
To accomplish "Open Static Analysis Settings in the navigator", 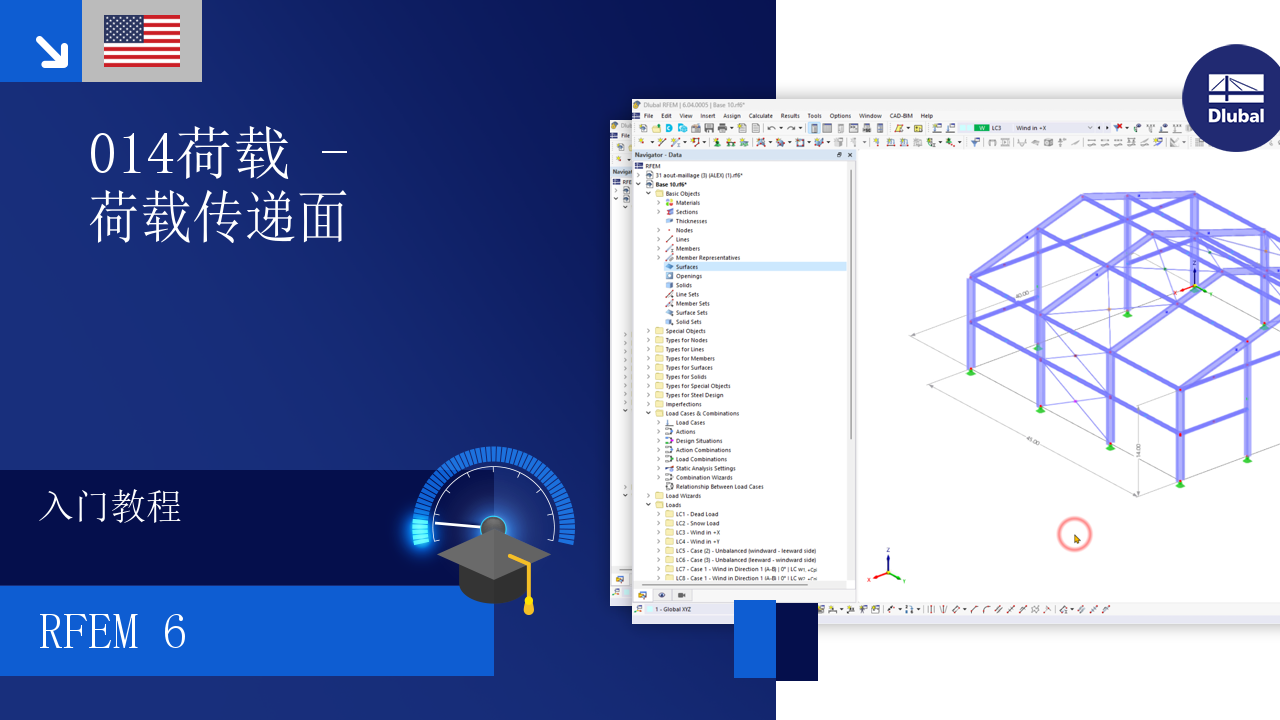I will coord(705,468).
